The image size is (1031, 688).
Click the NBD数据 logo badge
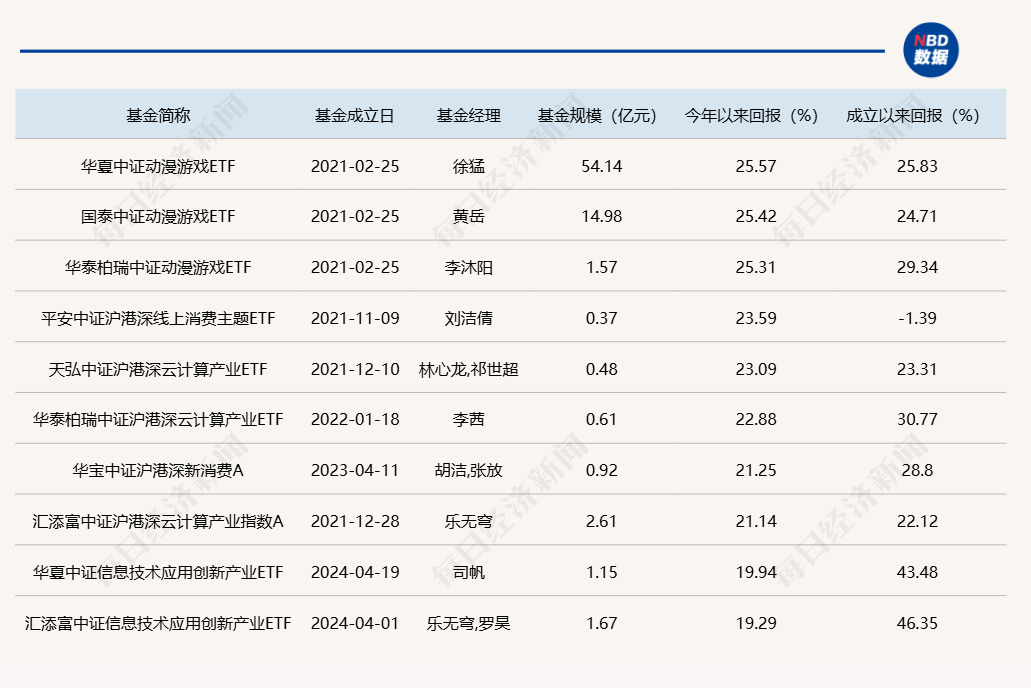coord(930,50)
